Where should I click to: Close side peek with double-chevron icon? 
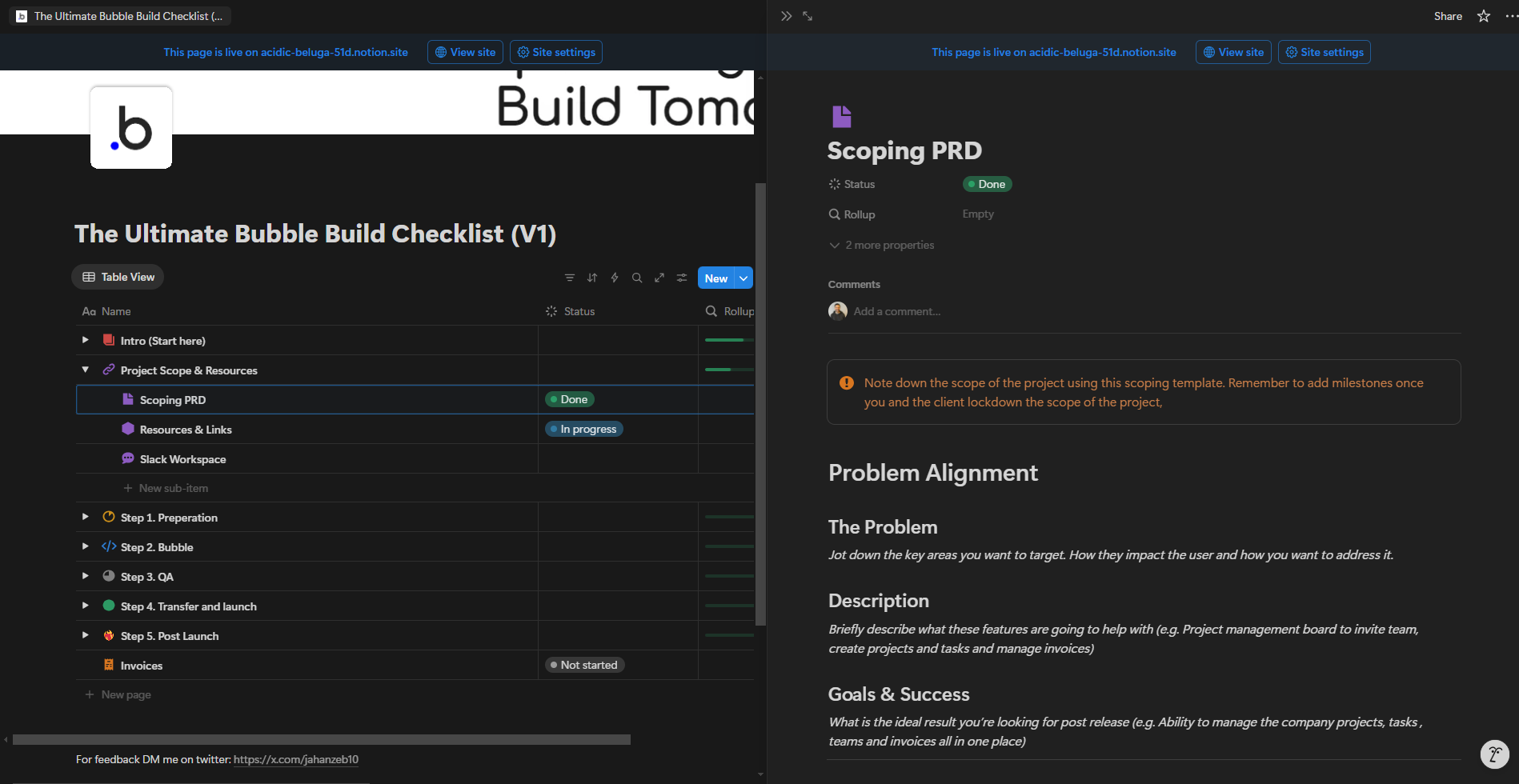coord(786,16)
